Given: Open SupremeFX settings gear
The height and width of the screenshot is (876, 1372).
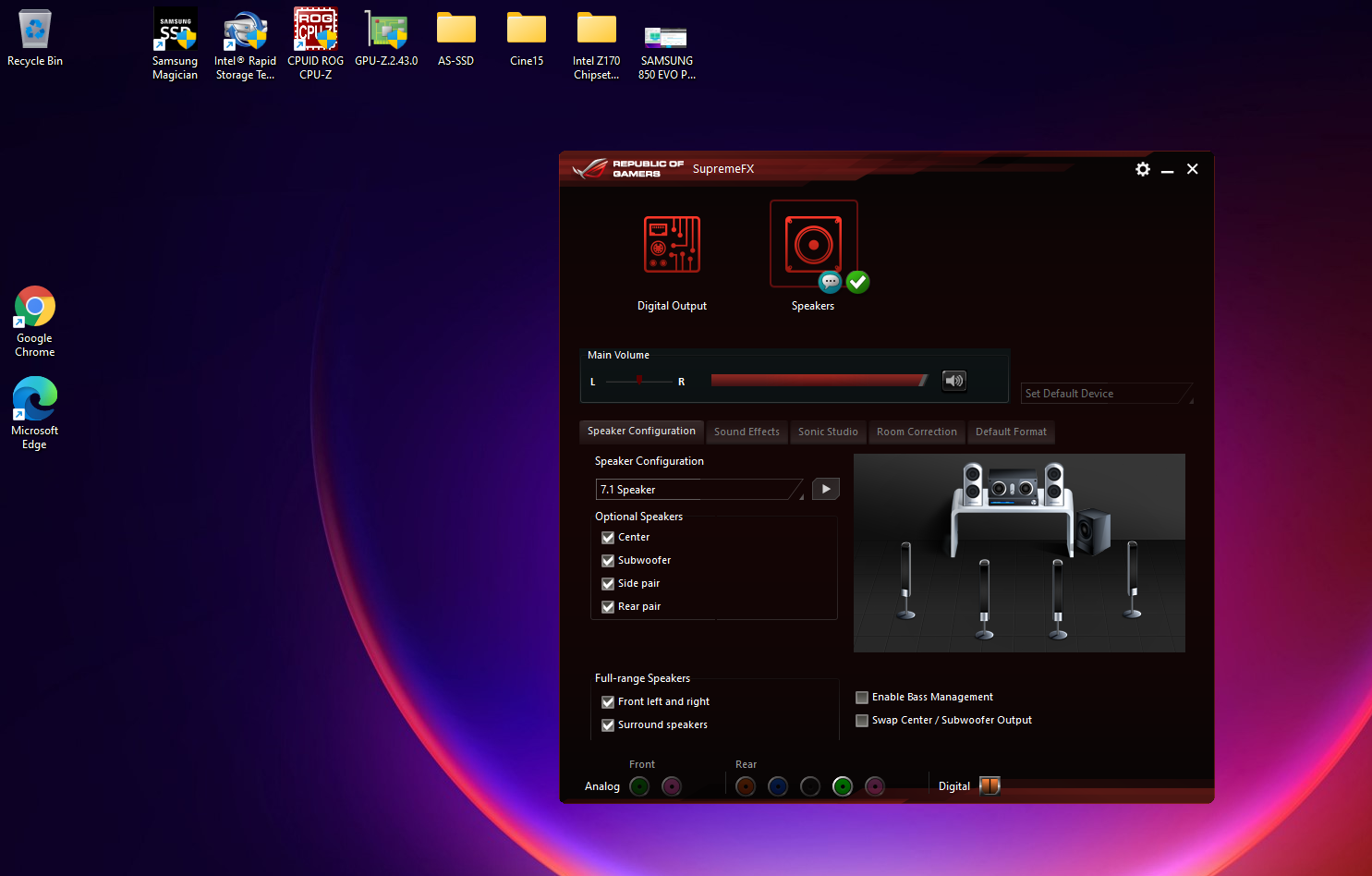Looking at the screenshot, I should tap(1143, 169).
